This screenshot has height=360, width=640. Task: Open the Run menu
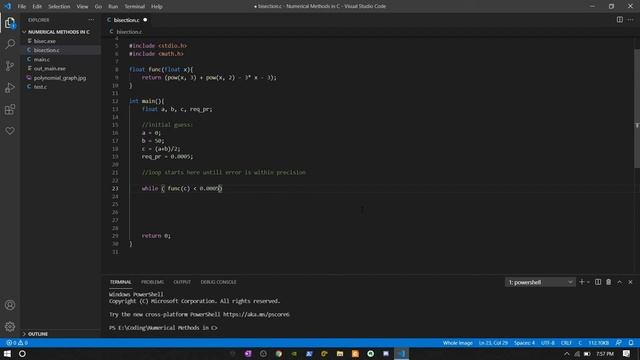(113, 6)
